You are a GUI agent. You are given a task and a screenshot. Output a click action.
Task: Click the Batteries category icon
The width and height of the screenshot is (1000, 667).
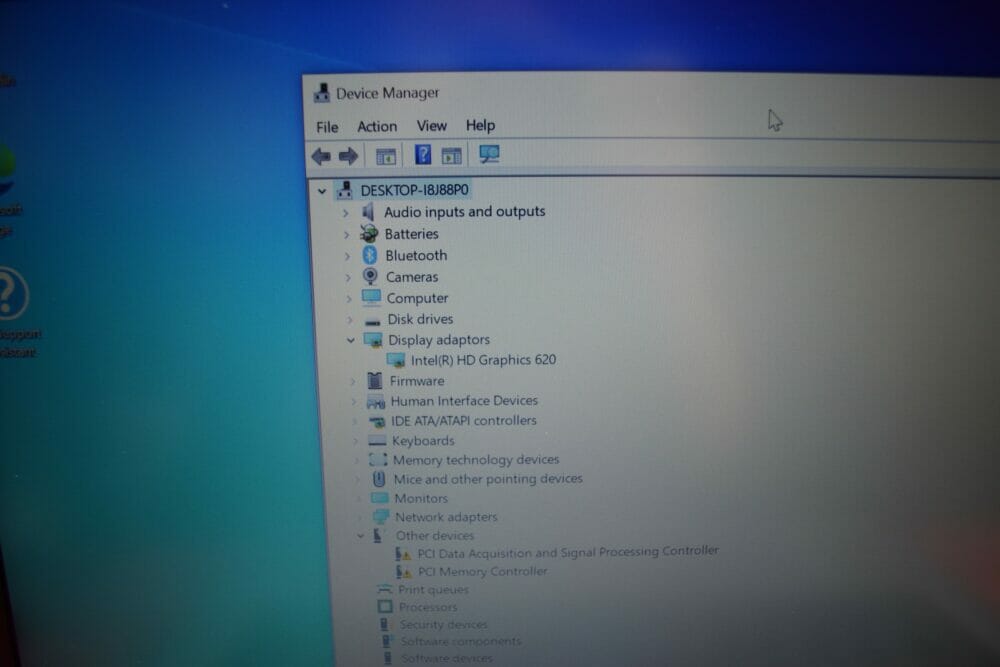click(369, 233)
